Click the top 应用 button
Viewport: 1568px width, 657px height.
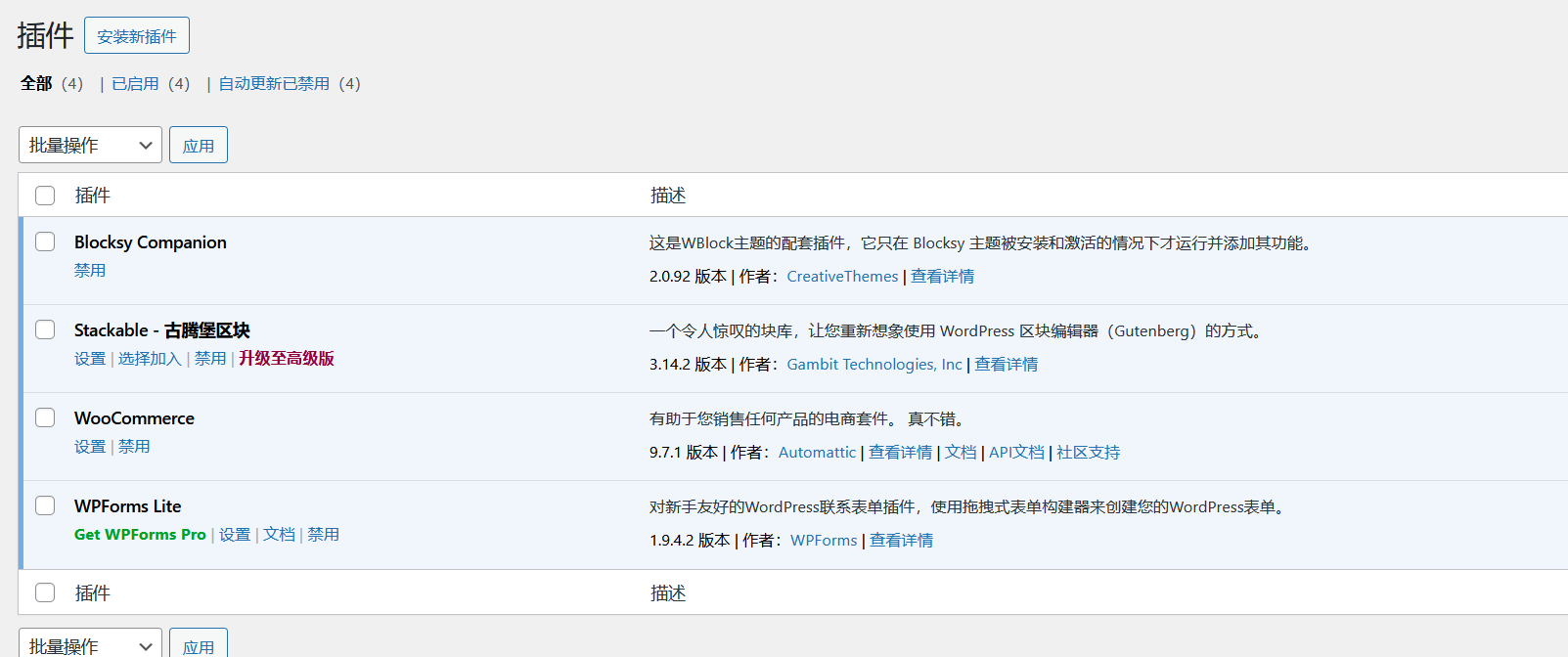coord(199,145)
